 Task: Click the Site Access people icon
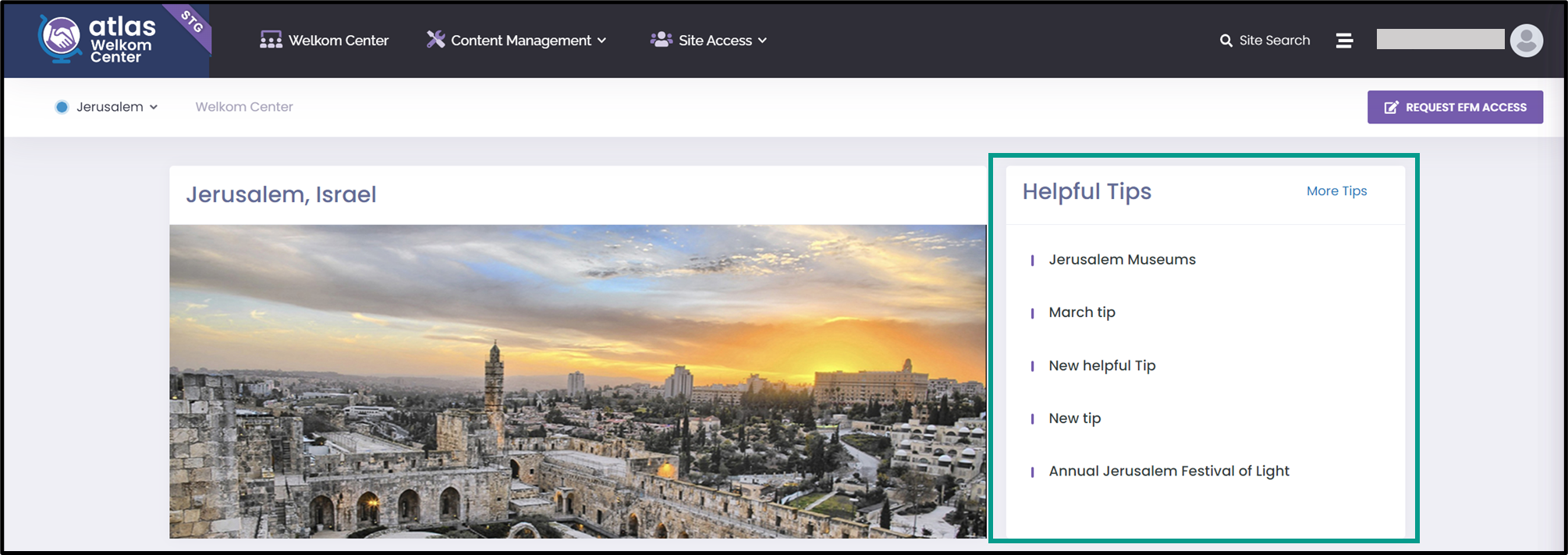(x=661, y=39)
